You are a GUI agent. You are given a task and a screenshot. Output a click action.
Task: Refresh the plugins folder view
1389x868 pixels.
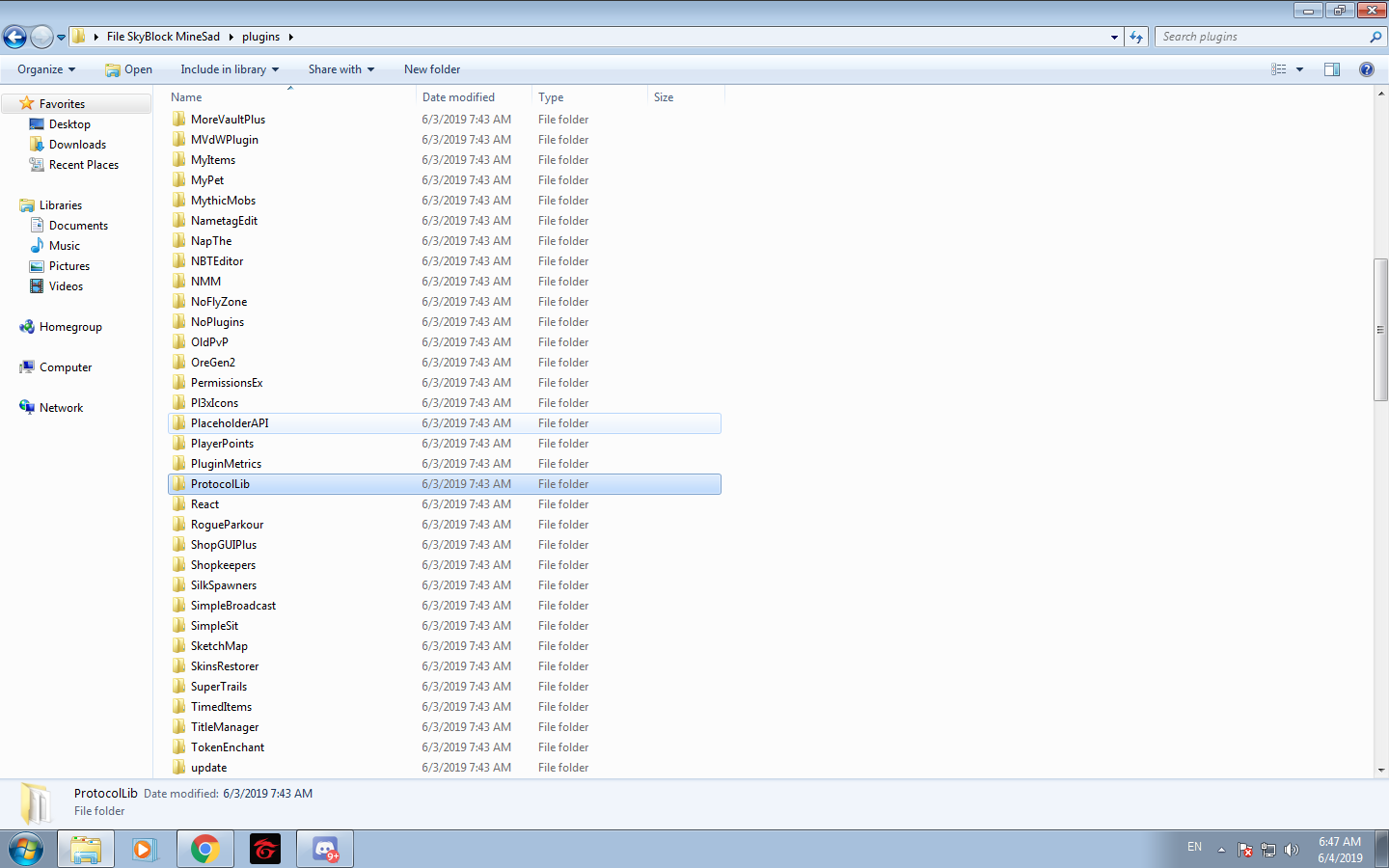point(1136,37)
